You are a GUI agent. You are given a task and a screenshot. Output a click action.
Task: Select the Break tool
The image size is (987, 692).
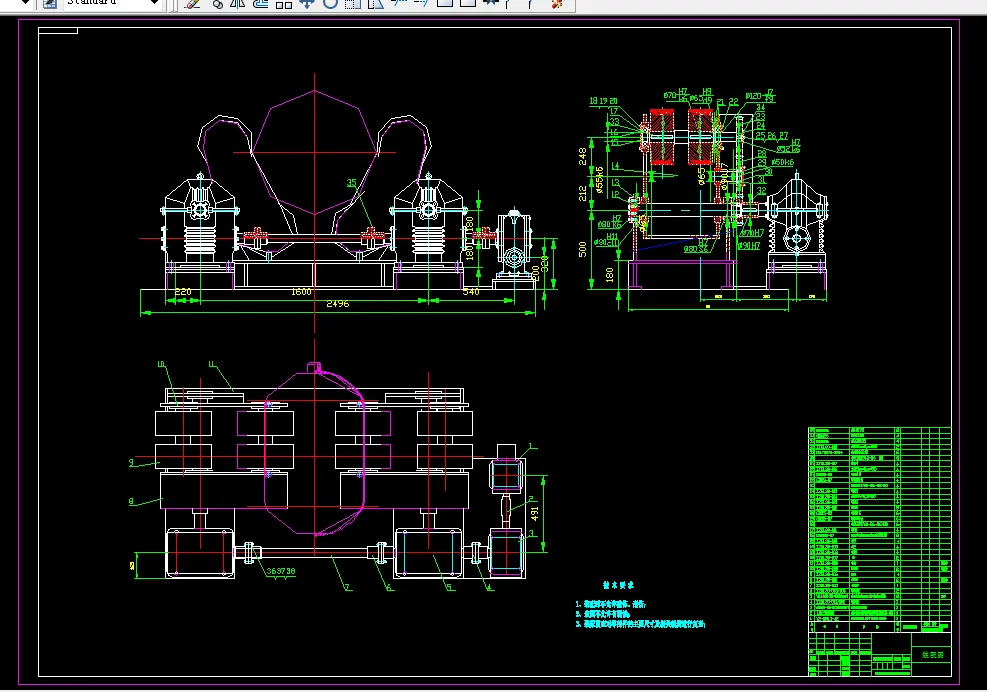pos(467,4)
